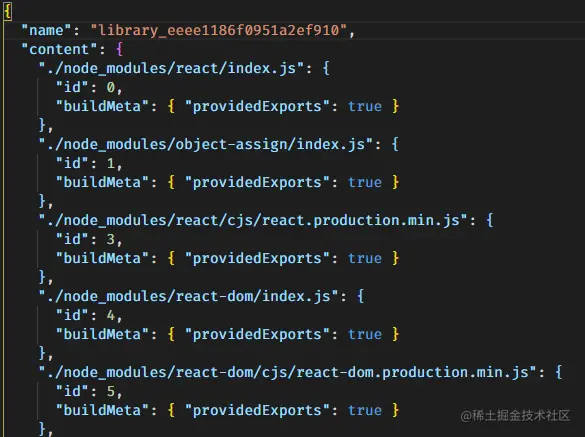Click the id value 5
This screenshot has width=585, height=437.
[111, 391]
